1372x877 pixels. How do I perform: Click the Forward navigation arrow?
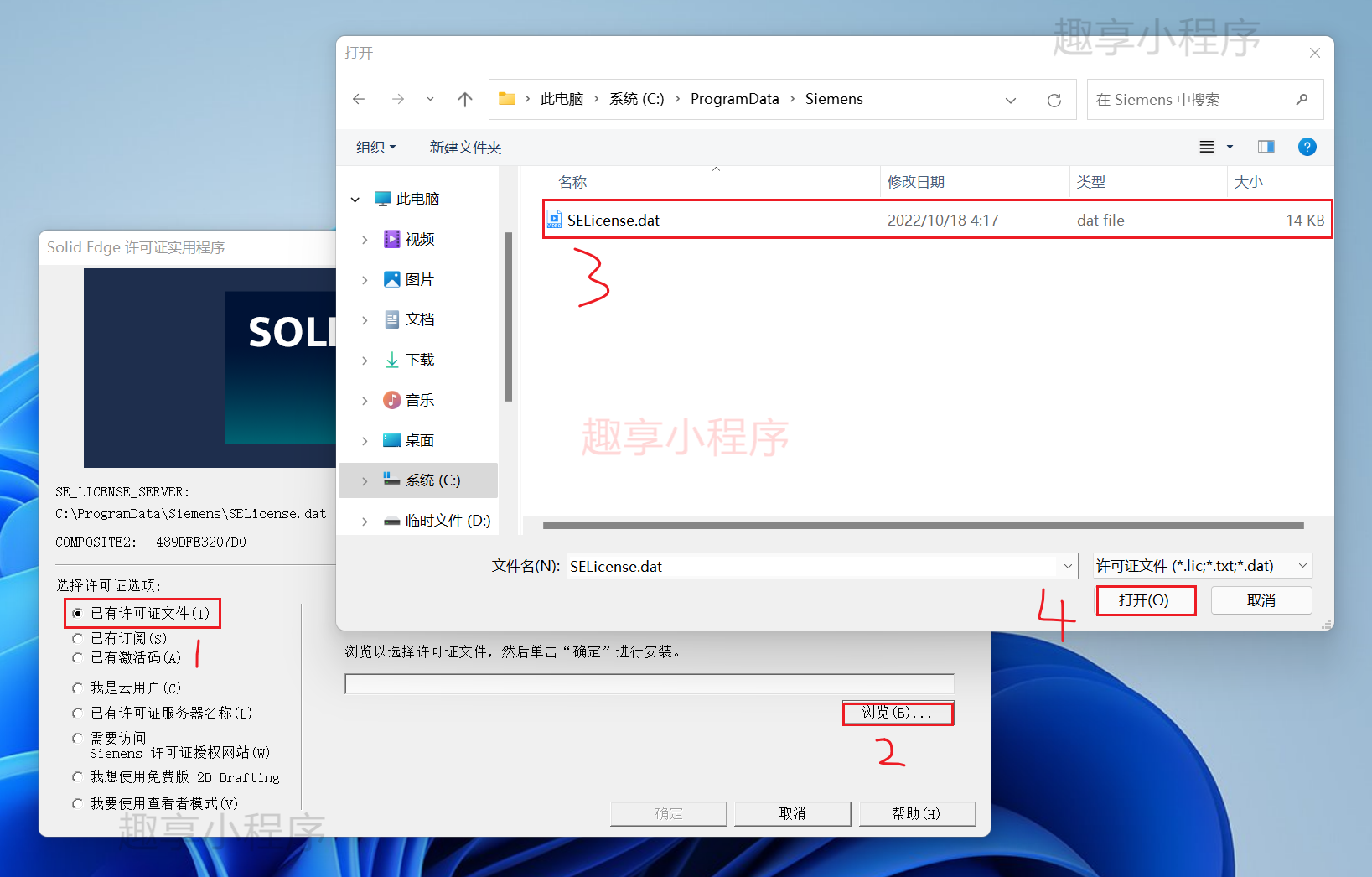pyautogui.click(x=398, y=99)
